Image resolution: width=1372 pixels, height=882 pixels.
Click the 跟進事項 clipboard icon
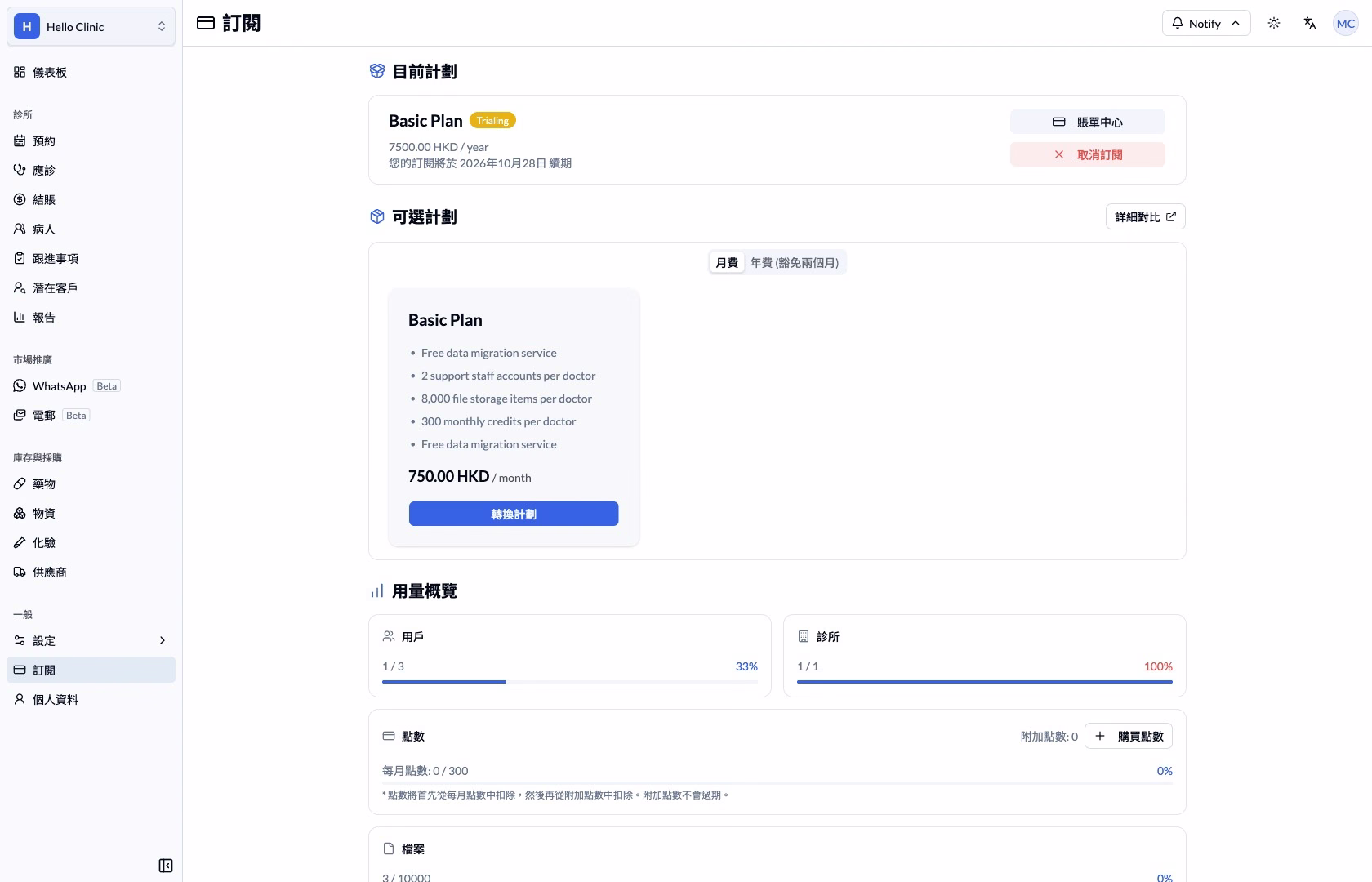click(x=20, y=258)
